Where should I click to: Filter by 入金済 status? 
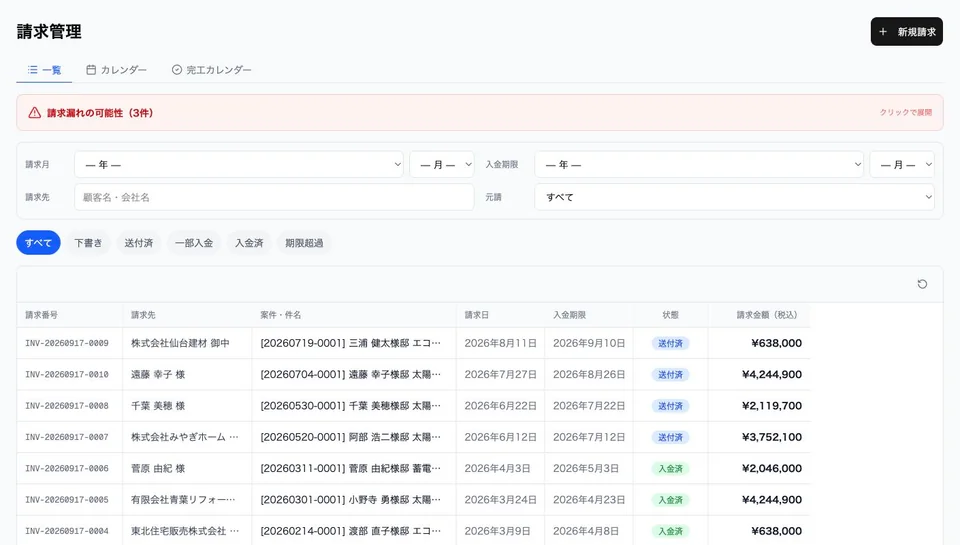(x=249, y=242)
